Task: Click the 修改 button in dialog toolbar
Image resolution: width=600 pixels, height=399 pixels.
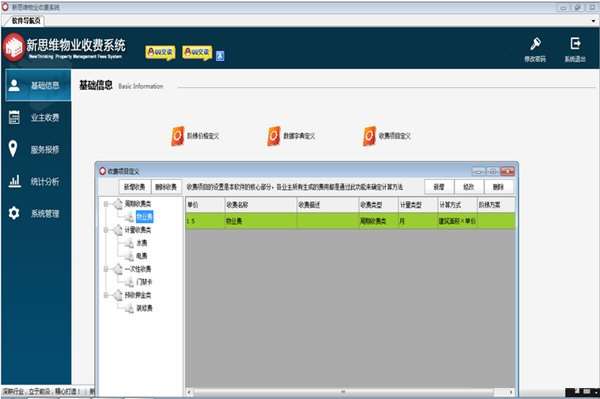Action: click(469, 187)
